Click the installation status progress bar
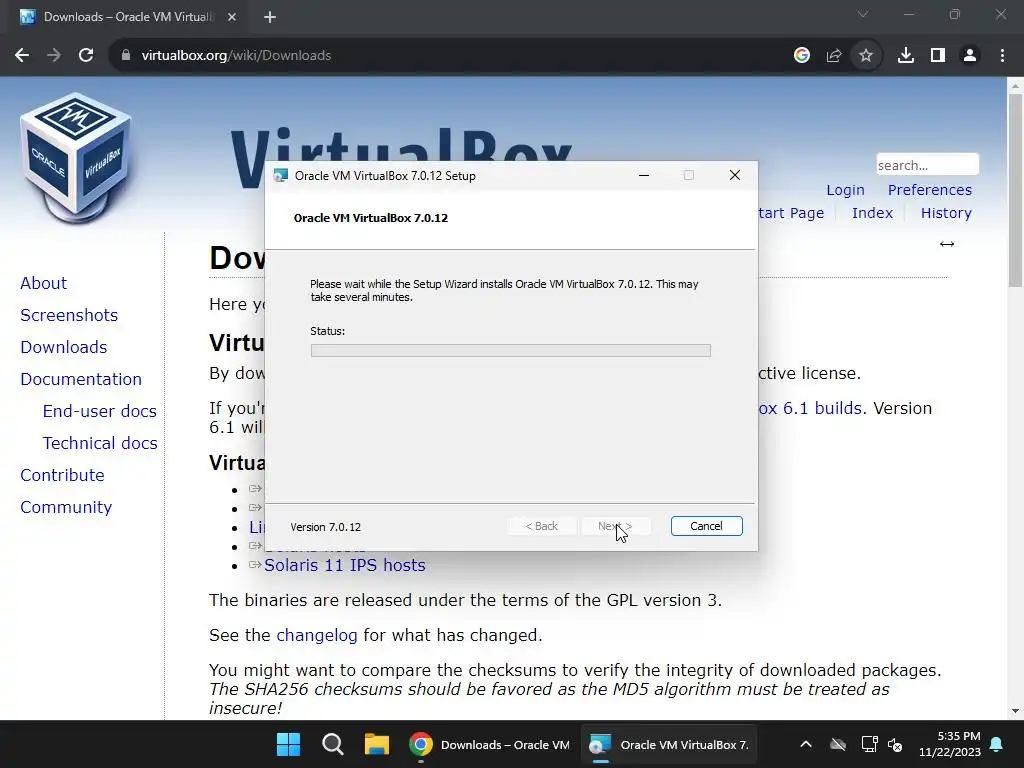Viewport: 1024px width, 768px height. pyautogui.click(x=511, y=351)
